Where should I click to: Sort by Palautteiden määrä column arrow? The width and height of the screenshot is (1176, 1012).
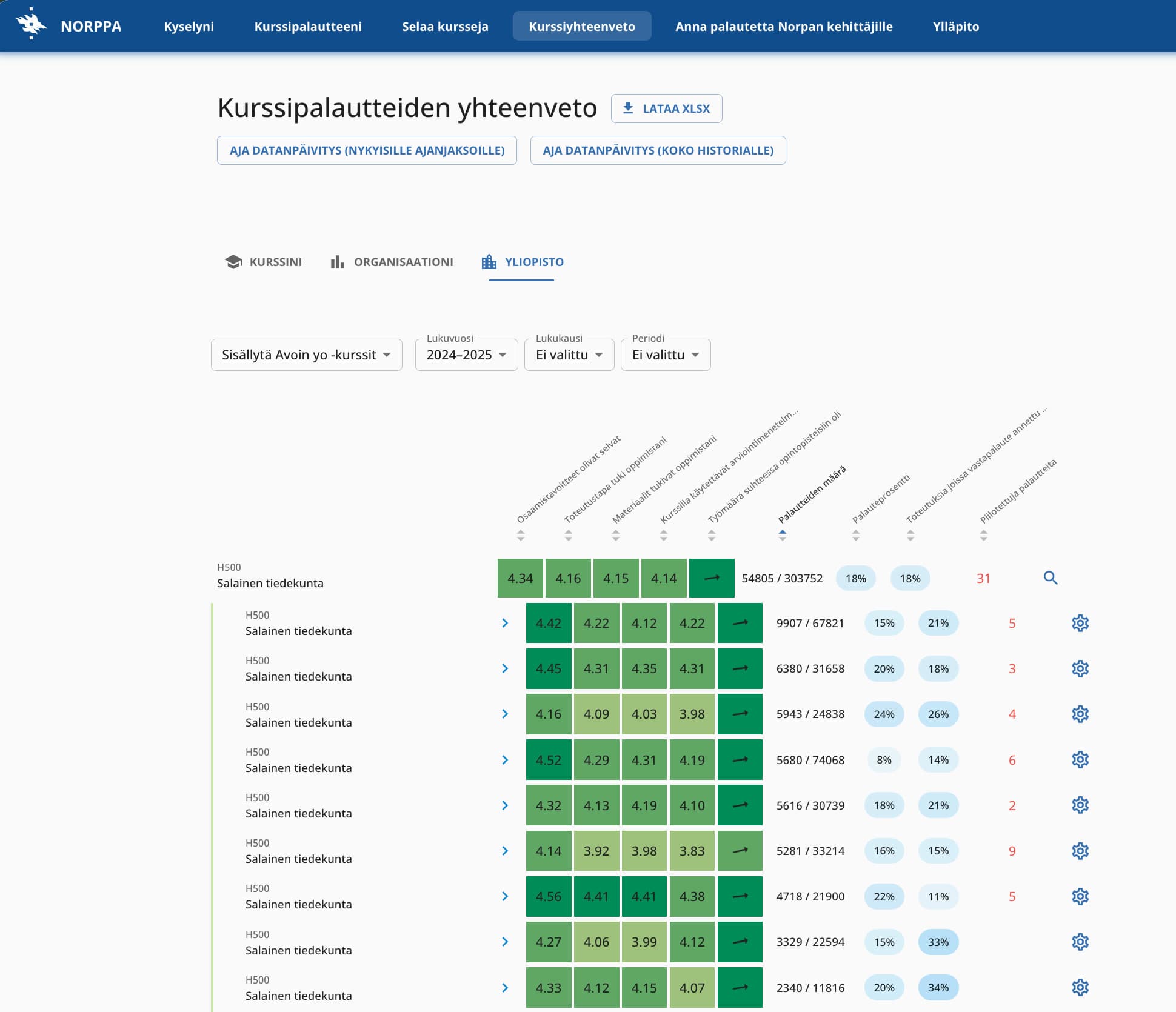(x=782, y=535)
